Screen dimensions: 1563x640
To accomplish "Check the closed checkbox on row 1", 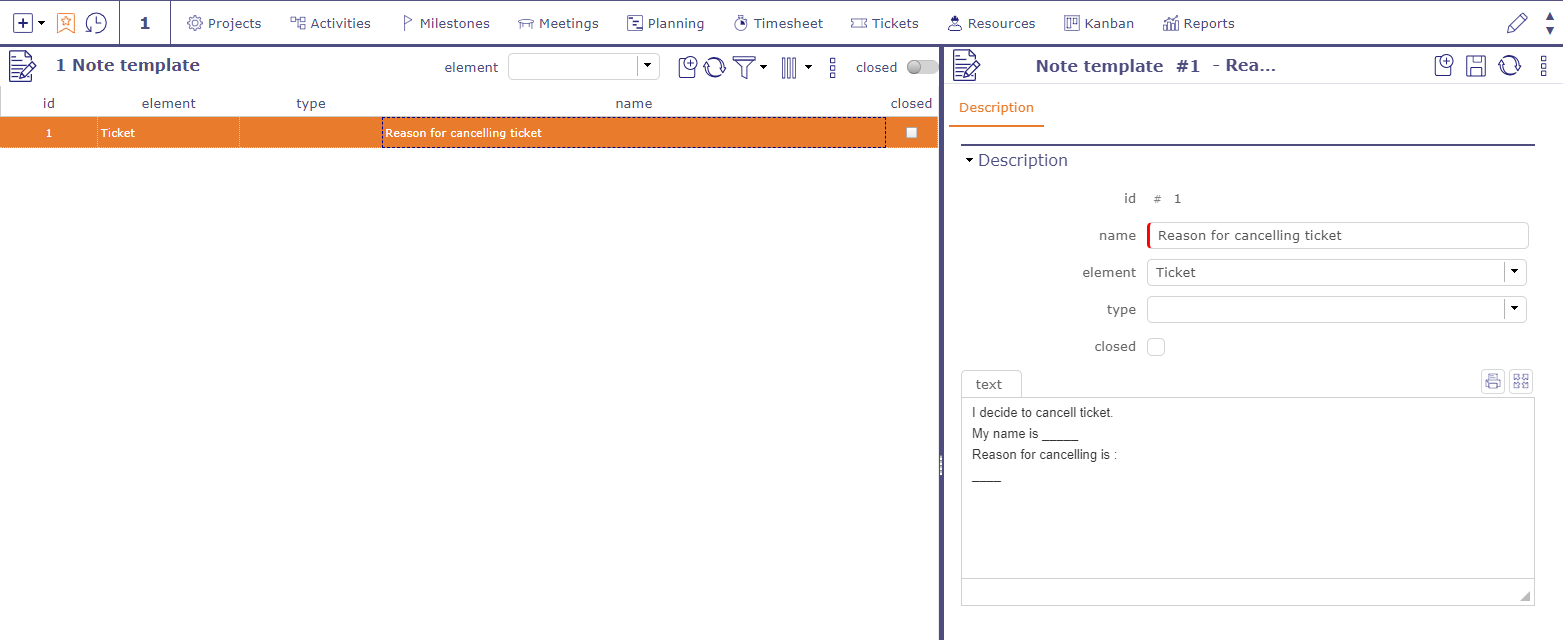I will 911,131.
